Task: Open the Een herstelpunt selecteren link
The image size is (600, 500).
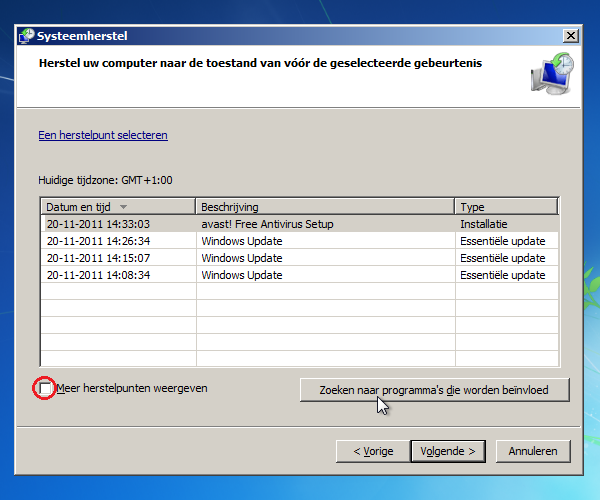Action: point(103,135)
